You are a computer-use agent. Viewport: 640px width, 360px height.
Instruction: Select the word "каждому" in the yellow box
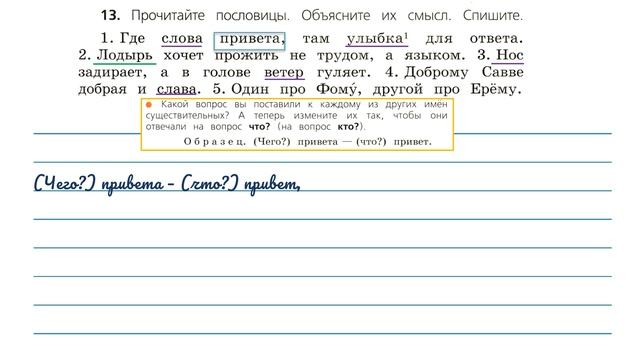[x=340, y=105]
